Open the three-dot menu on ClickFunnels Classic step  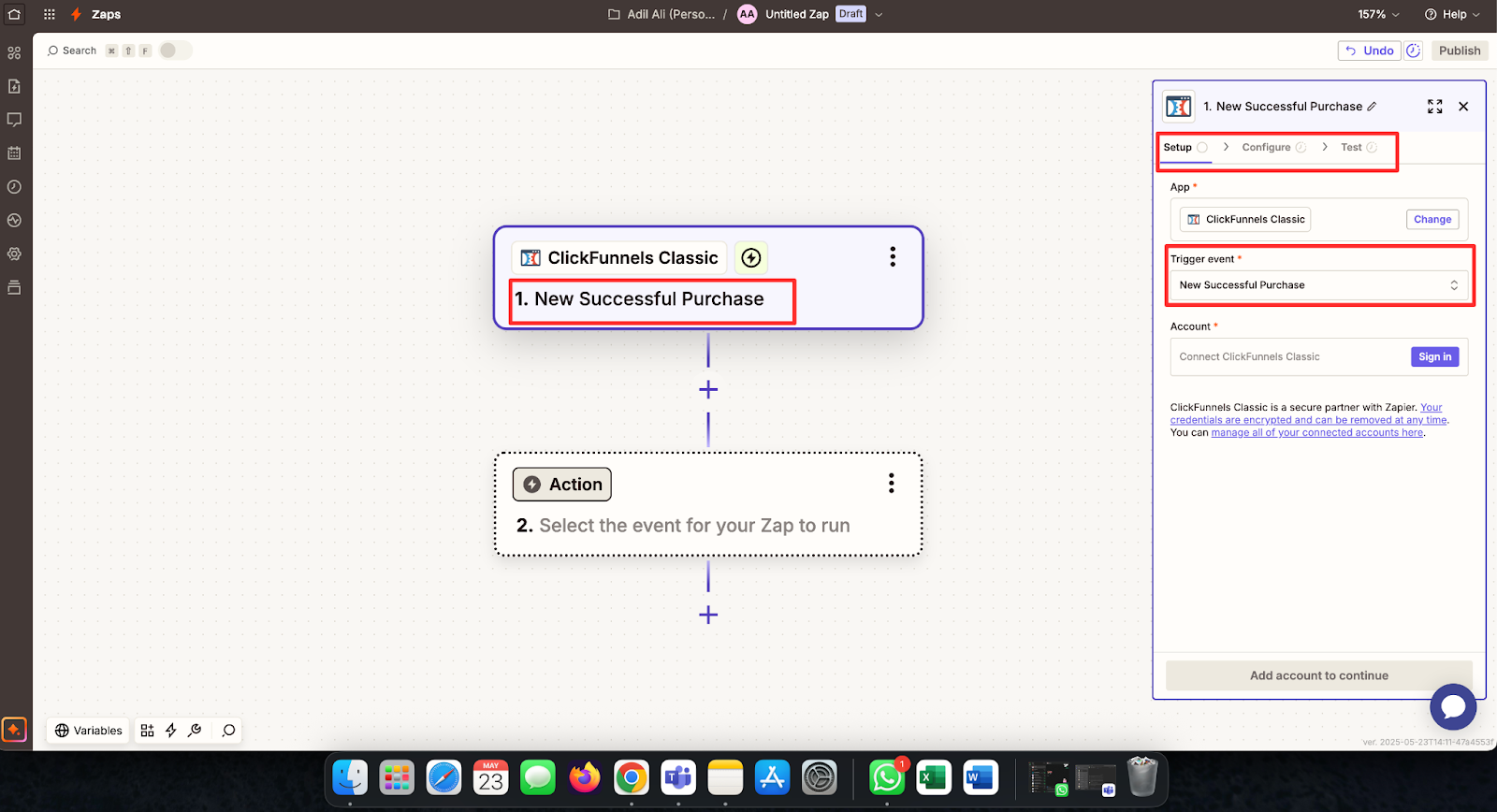coord(893,257)
